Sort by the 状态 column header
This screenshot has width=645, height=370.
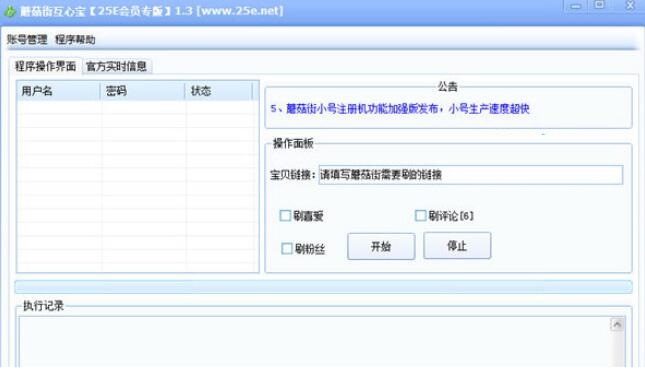click(219, 91)
